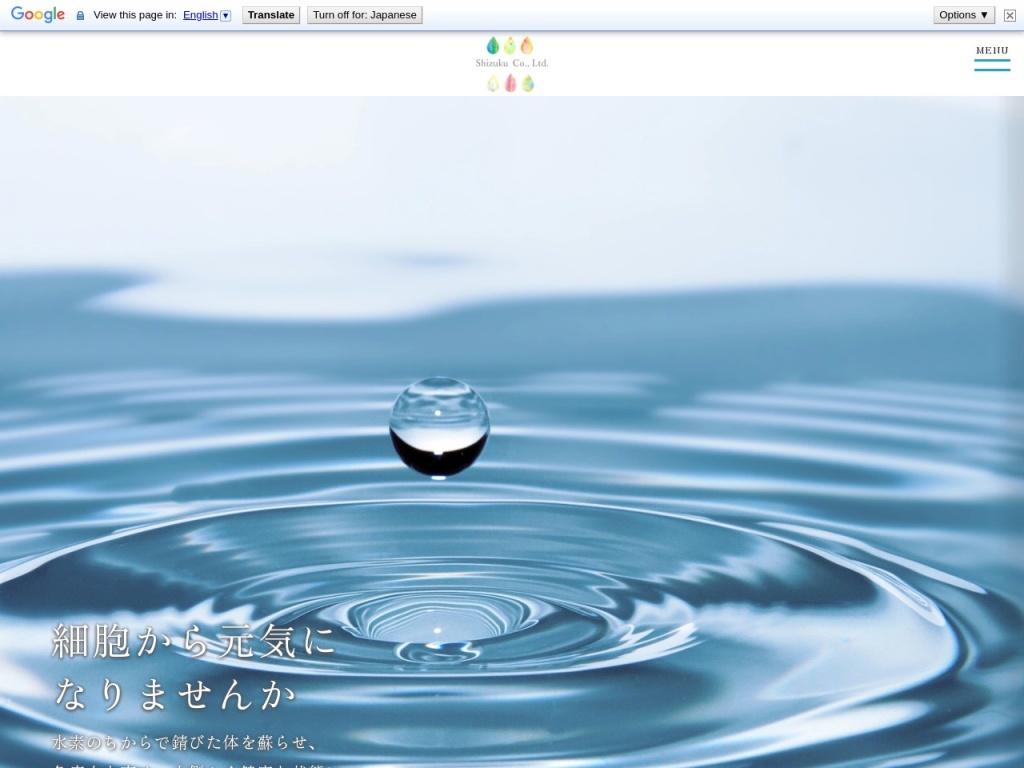This screenshot has height=768, width=1024.
Task: Close the Google Translate bar
Action: (x=1009, y=15)
